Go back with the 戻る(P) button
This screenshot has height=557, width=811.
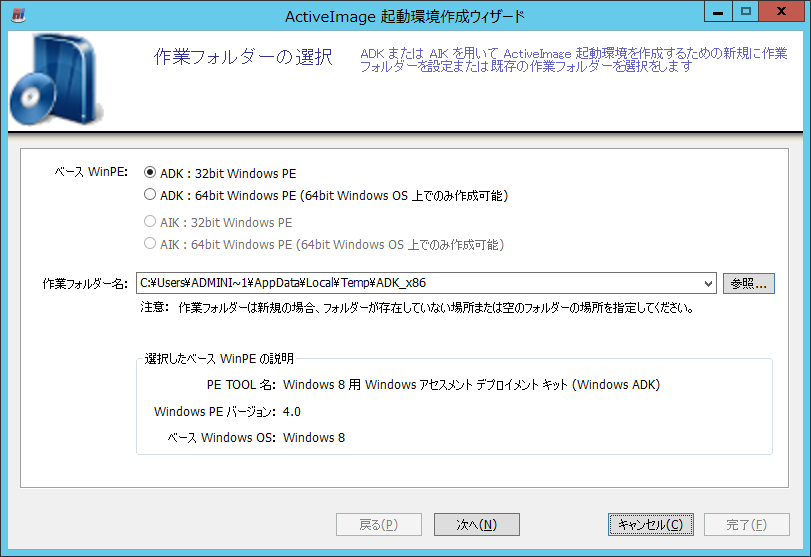(x=379, y=524)
